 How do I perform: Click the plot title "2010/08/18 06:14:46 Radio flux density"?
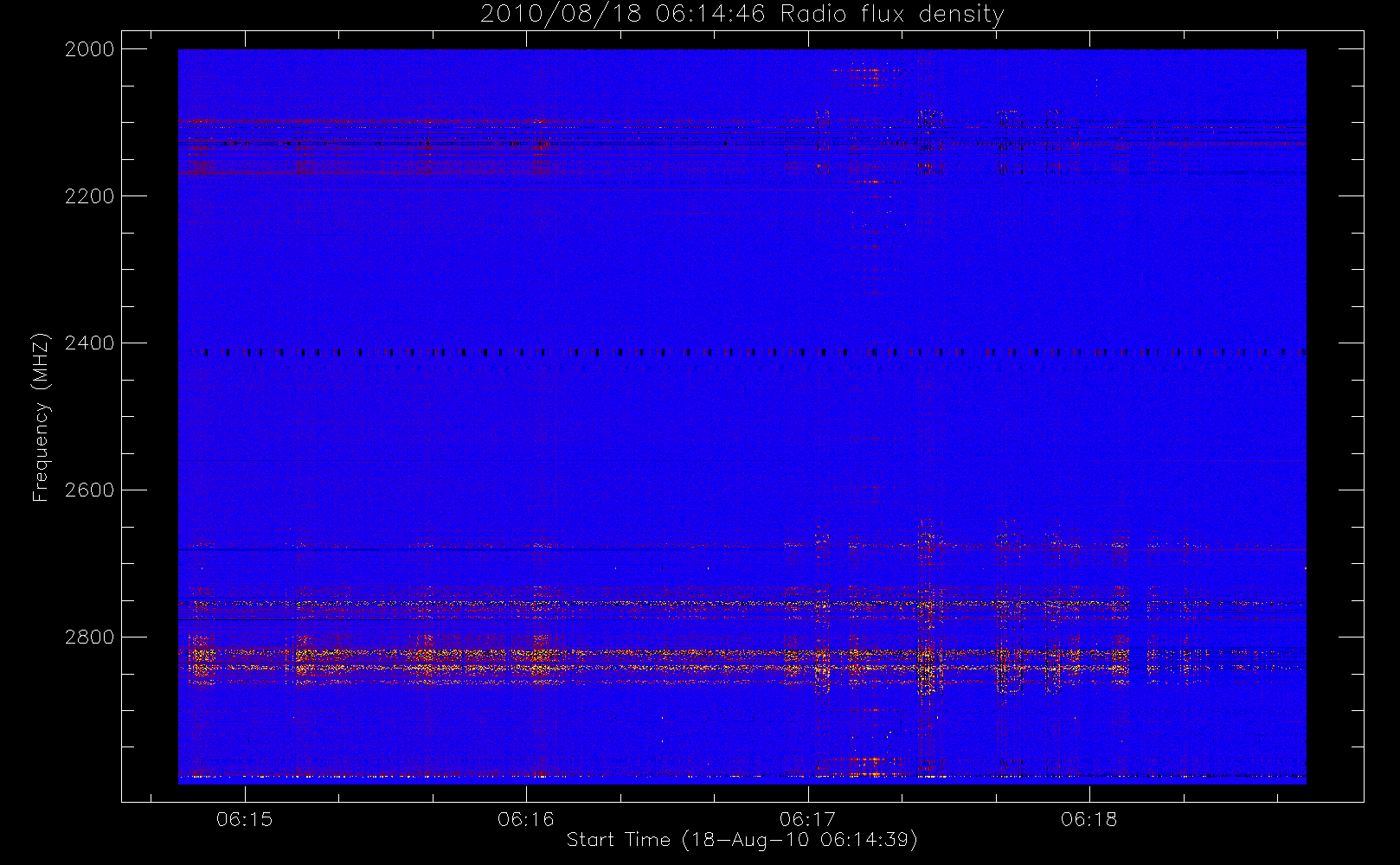point(742,15)
